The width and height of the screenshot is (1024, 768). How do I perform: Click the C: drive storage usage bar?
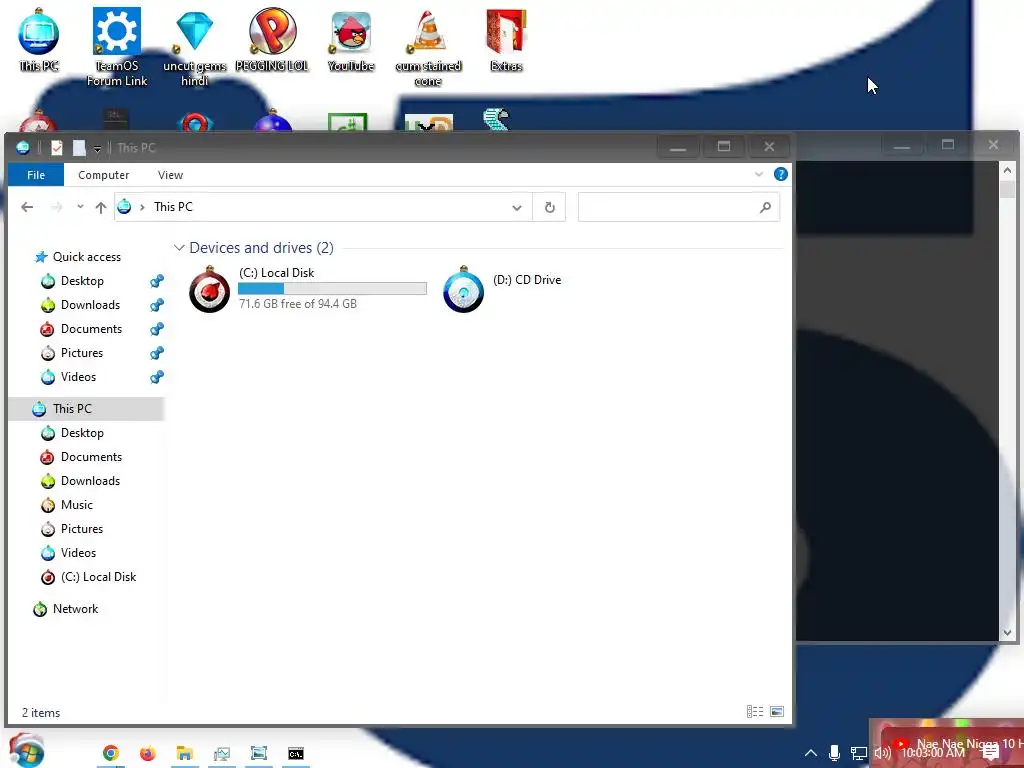pos(332,288)
